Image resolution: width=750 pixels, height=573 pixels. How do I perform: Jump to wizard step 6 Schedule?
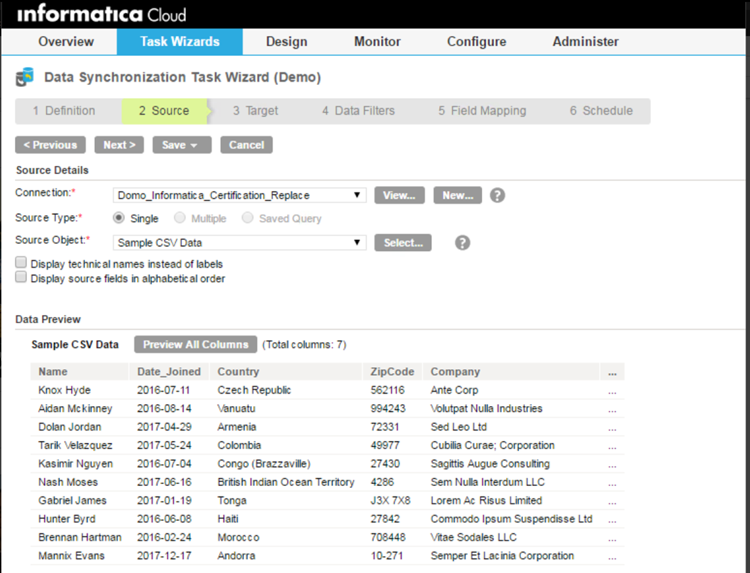(x=601, y=111)
